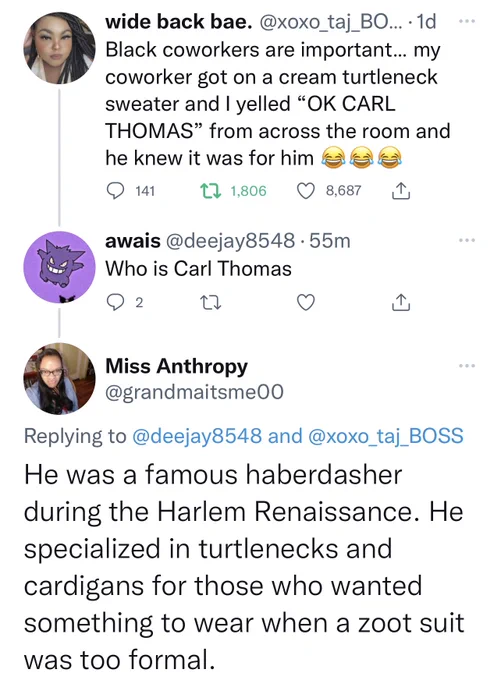Open the @deejay8548 mention in replying-to line
This screenshot has width=501, height=680.
196,436
